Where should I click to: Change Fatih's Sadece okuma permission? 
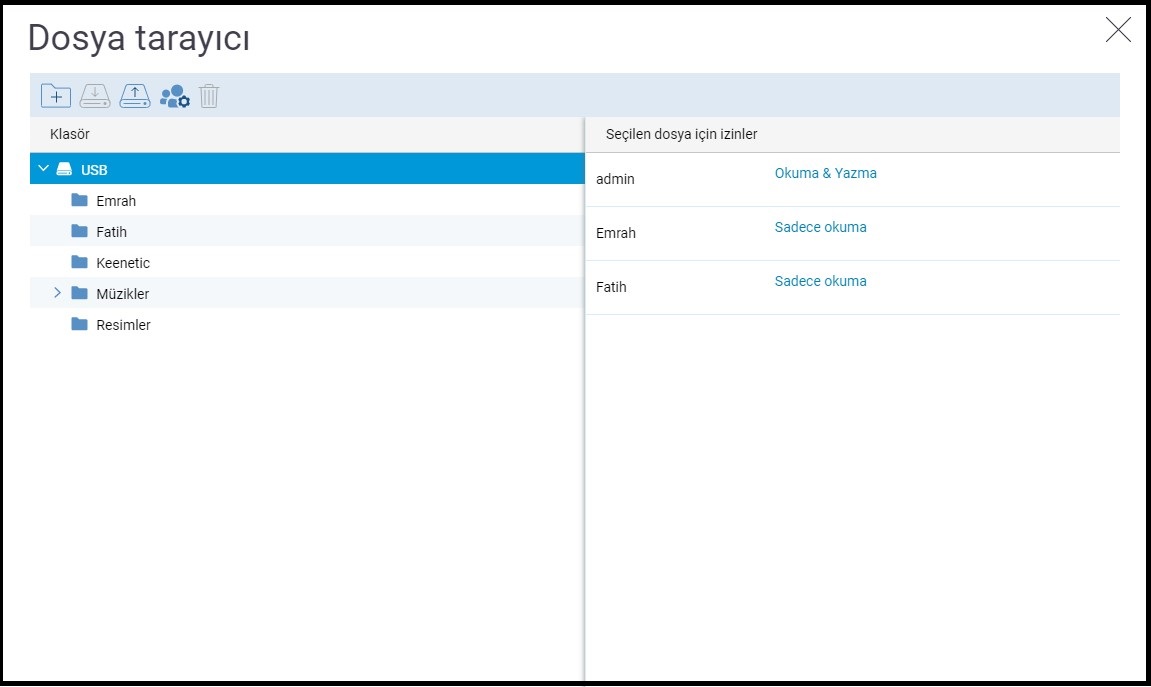pyautogui.click(x=820, y=281)
